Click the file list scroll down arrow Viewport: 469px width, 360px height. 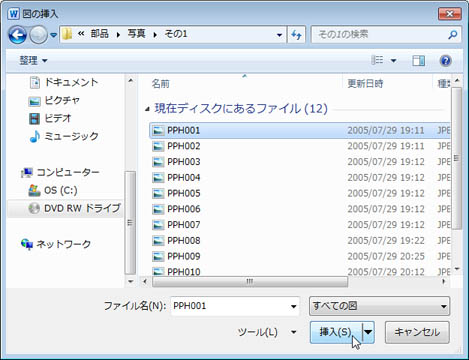[x=457, y=269]
